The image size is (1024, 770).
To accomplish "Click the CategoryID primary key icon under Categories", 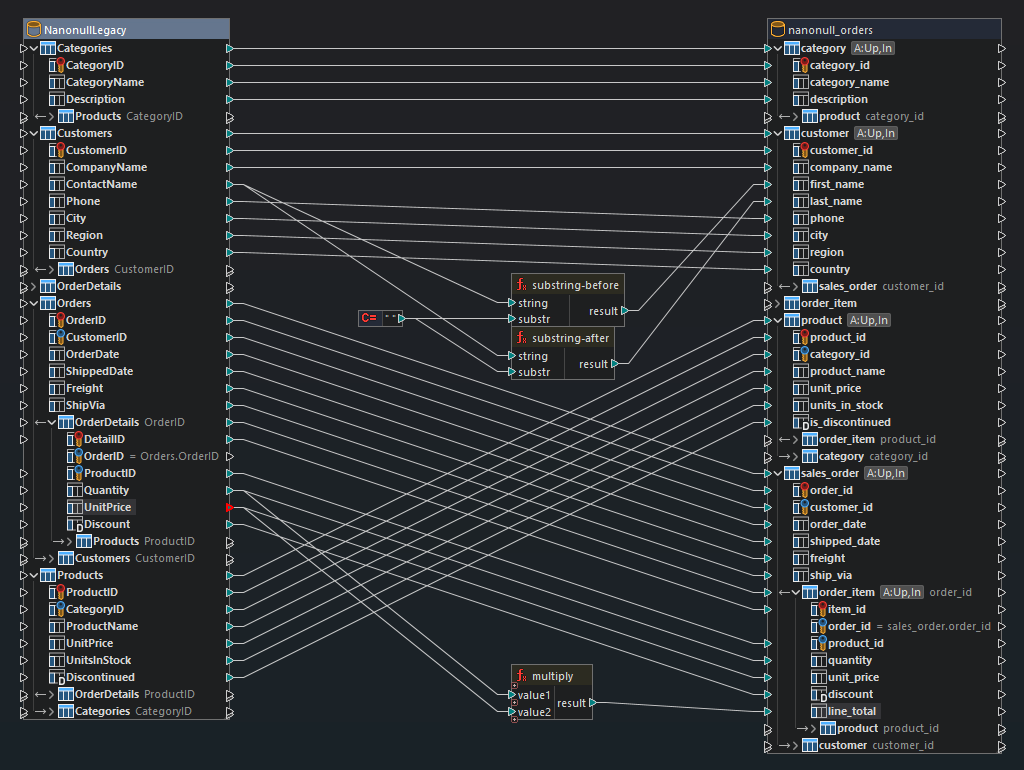I will (x=57, y=65).
